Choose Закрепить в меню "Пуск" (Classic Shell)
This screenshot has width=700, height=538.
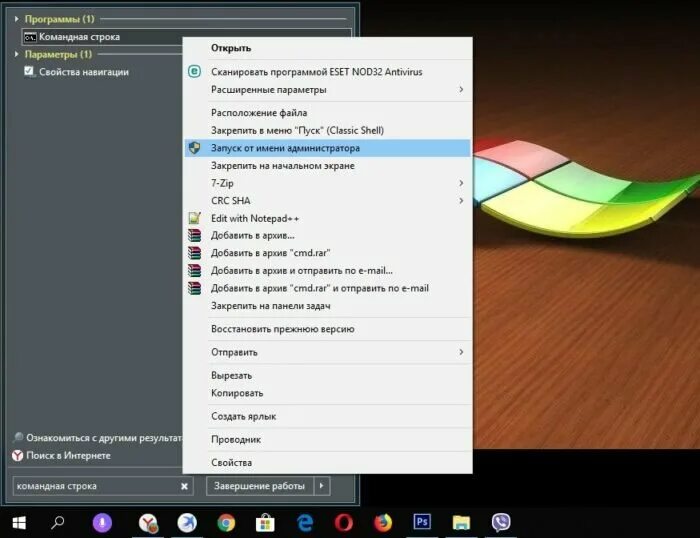coord(328,130)
